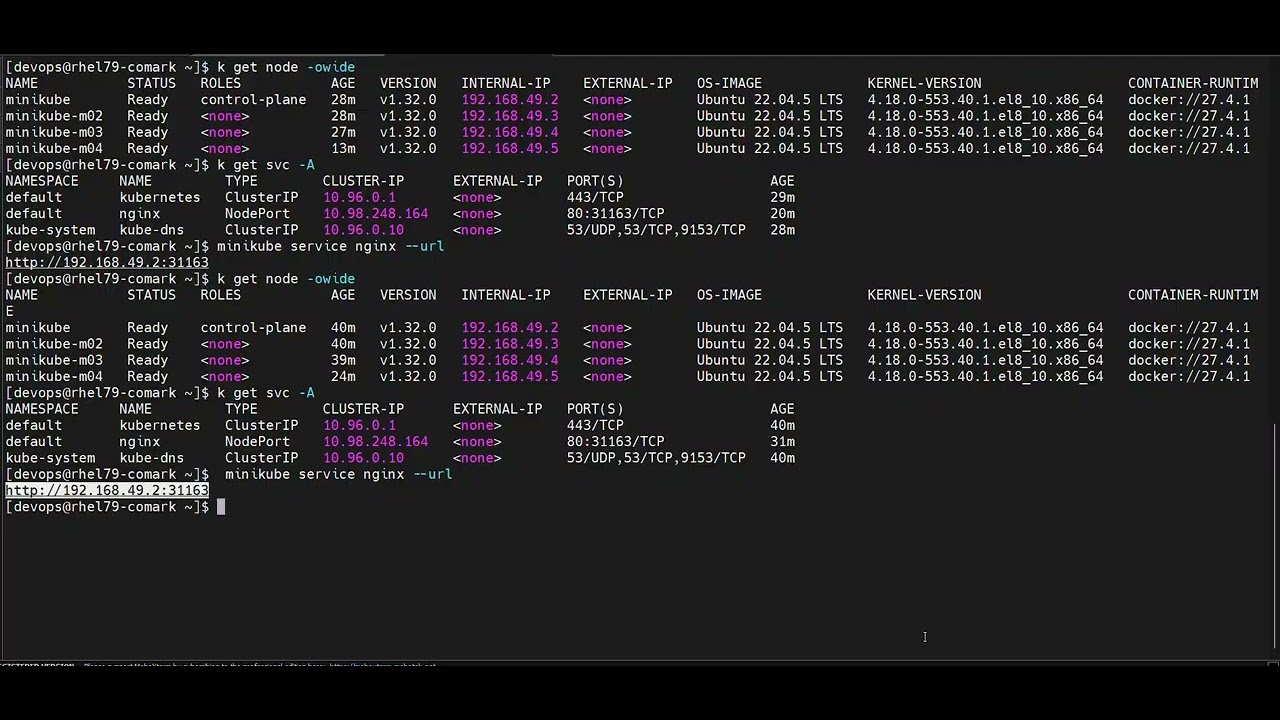Click the empty final command prompt line
This screenshot has width=1280, height=720.
[640, 507]
